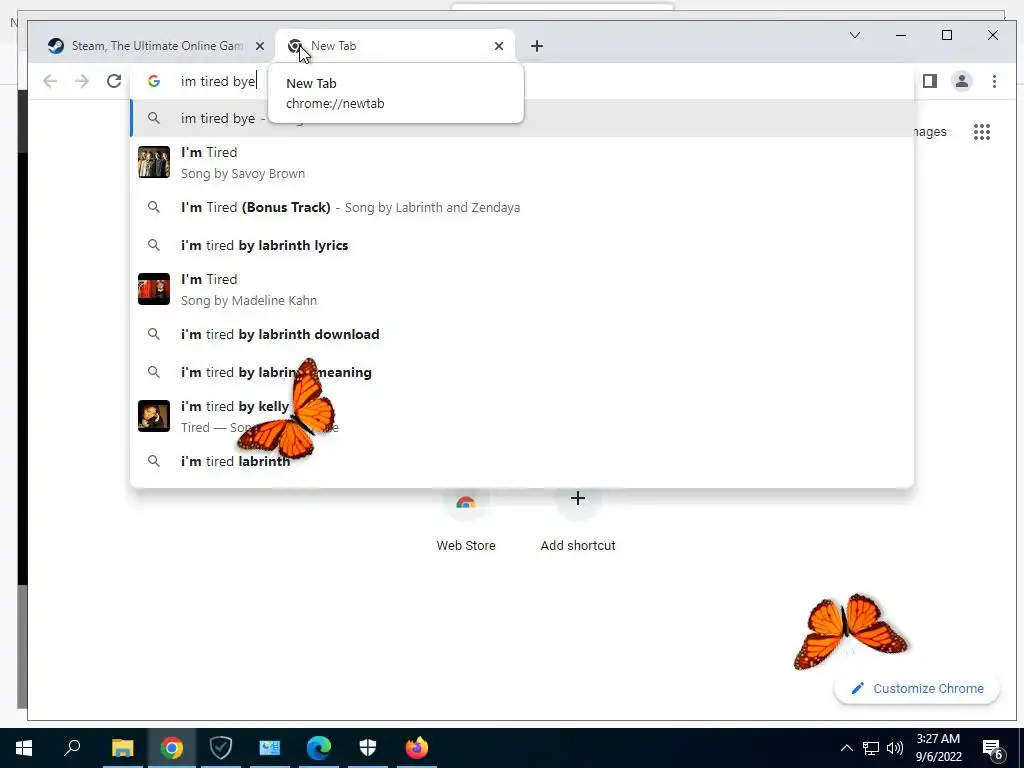Select 'i'm tired by labrinth download' suggestion
This screenshot has height=768, width=1024.
click(x=522, y=334)
